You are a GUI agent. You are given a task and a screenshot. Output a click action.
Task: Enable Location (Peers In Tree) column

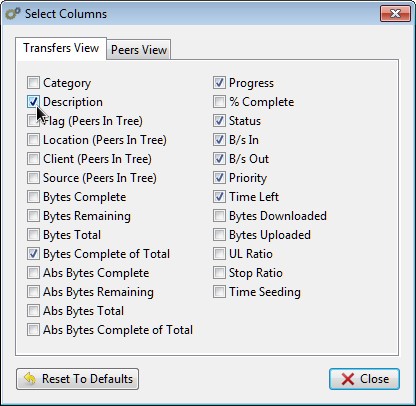tap(33, 140)
